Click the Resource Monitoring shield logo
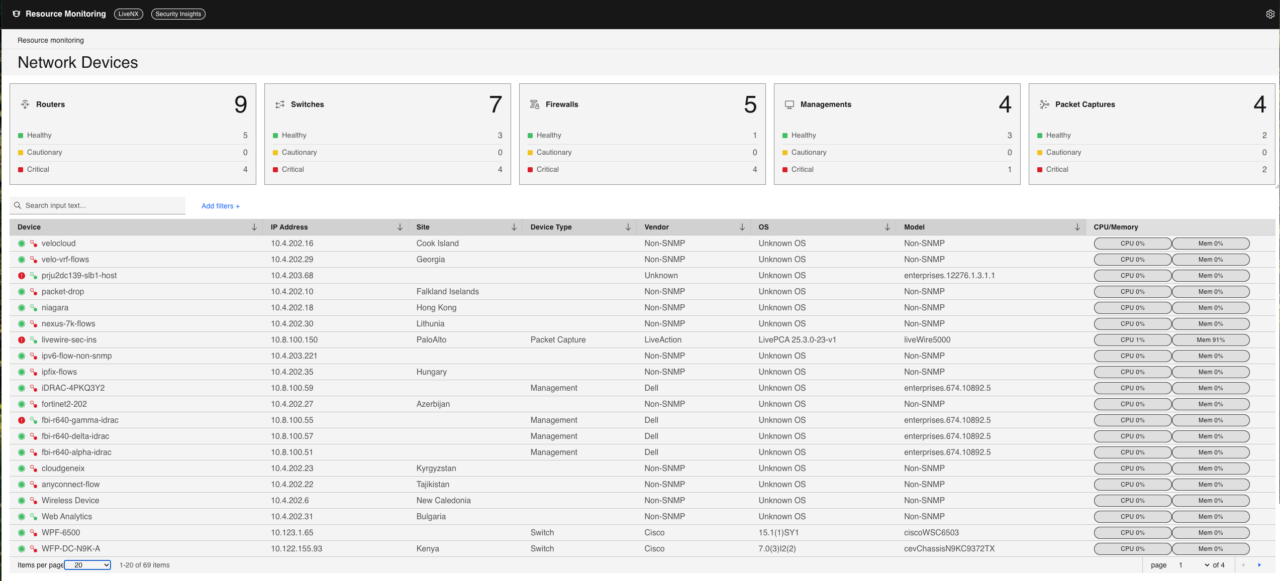This screenshot has width=1280, height=581. (16, 14)
